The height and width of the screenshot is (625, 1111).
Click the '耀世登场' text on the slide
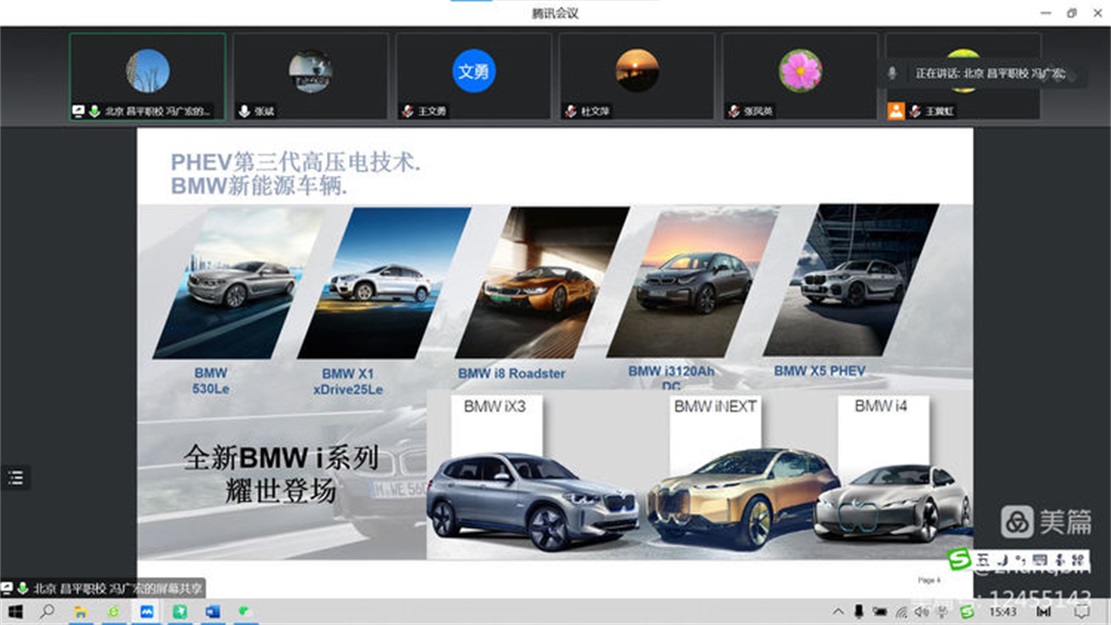(x=281, y=490)
